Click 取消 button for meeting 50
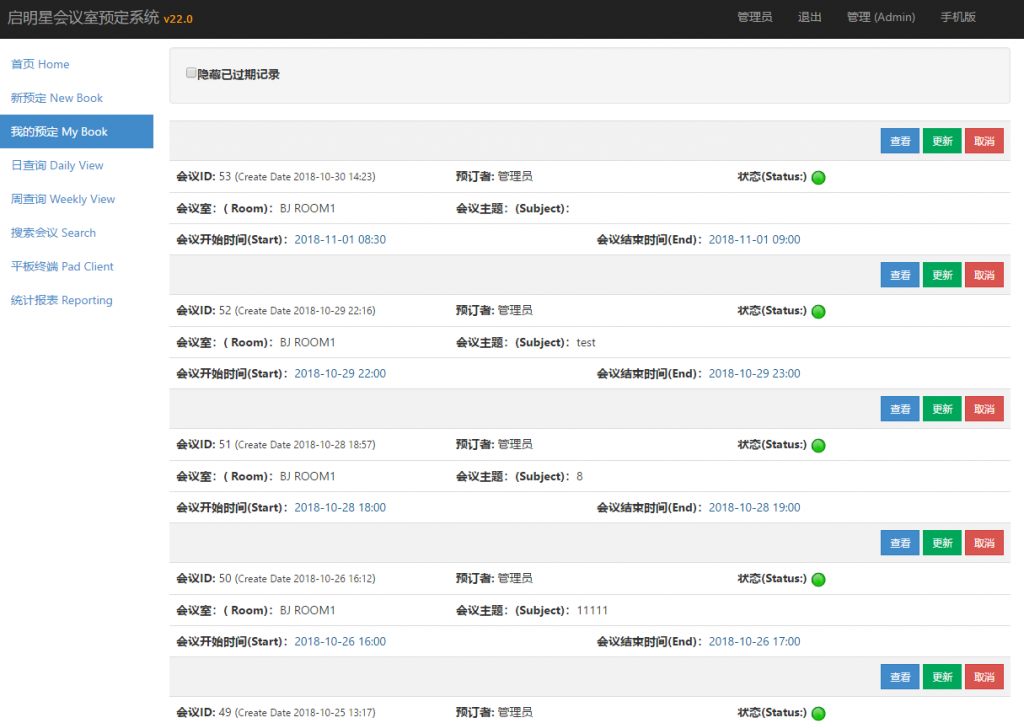 [984, 543]
